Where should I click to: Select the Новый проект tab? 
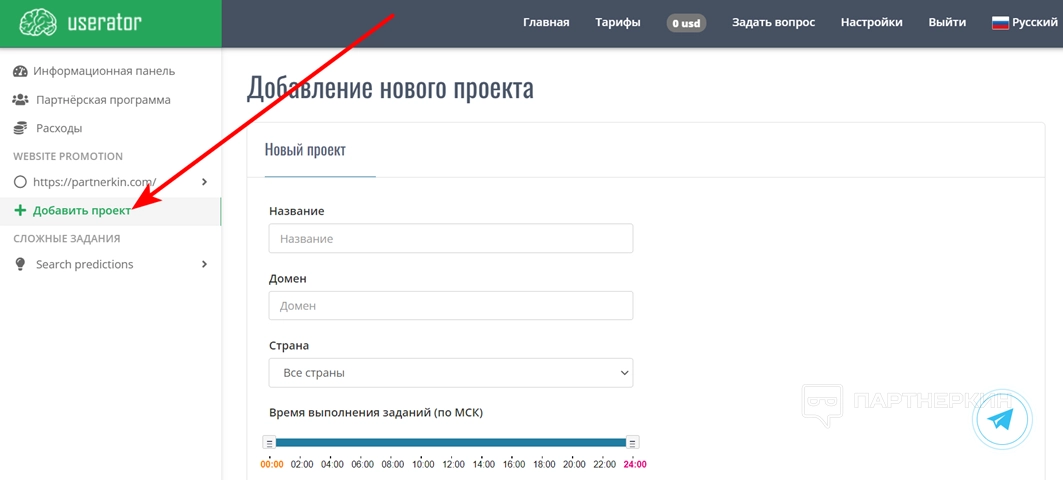pyautogui.click(x=305, y=150)
